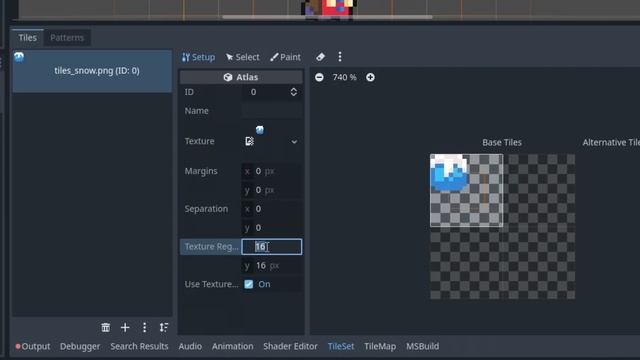
Task: Open the TileSet bottom panel
Action: [x=341, y=346]
